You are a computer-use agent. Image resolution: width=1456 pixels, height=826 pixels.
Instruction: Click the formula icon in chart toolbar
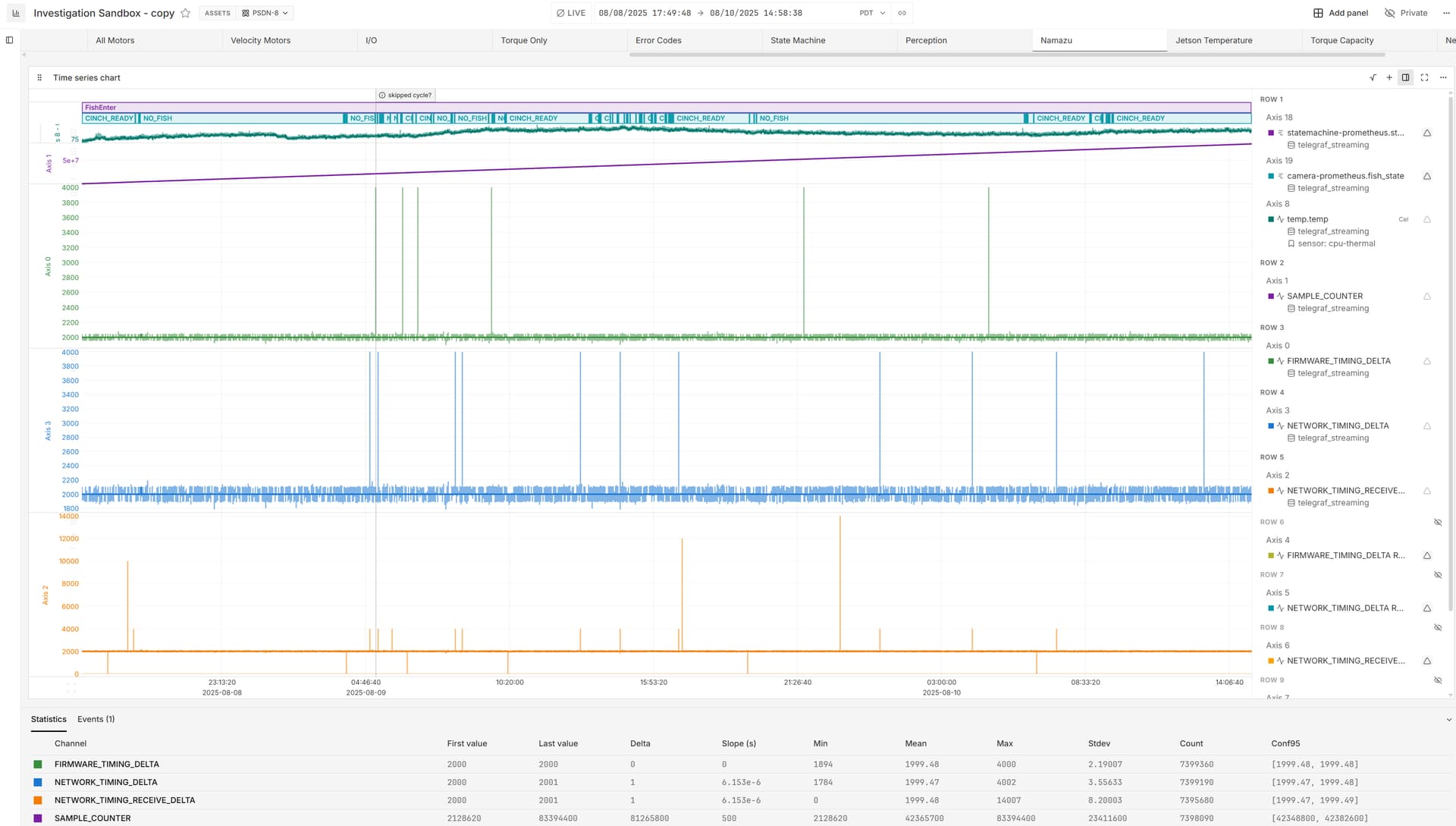(1373, 77)
